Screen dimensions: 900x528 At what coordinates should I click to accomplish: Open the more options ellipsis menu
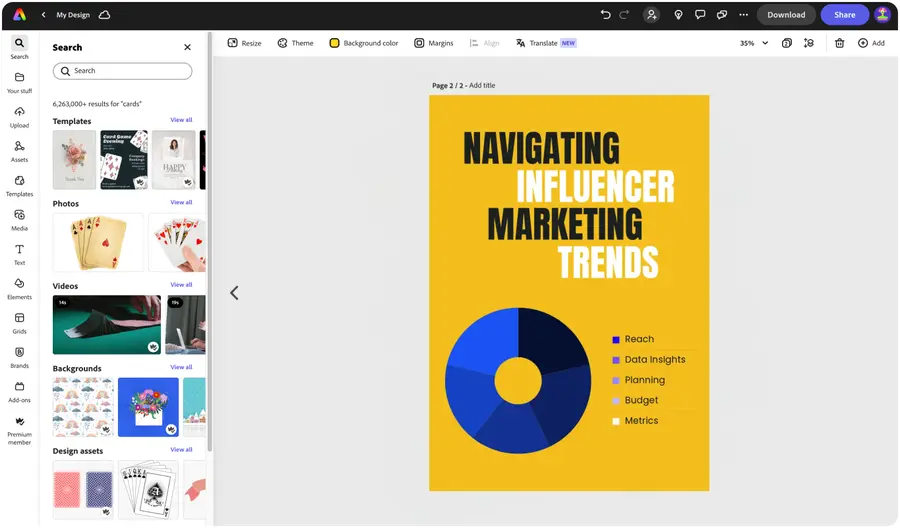(x=743, y=15)
